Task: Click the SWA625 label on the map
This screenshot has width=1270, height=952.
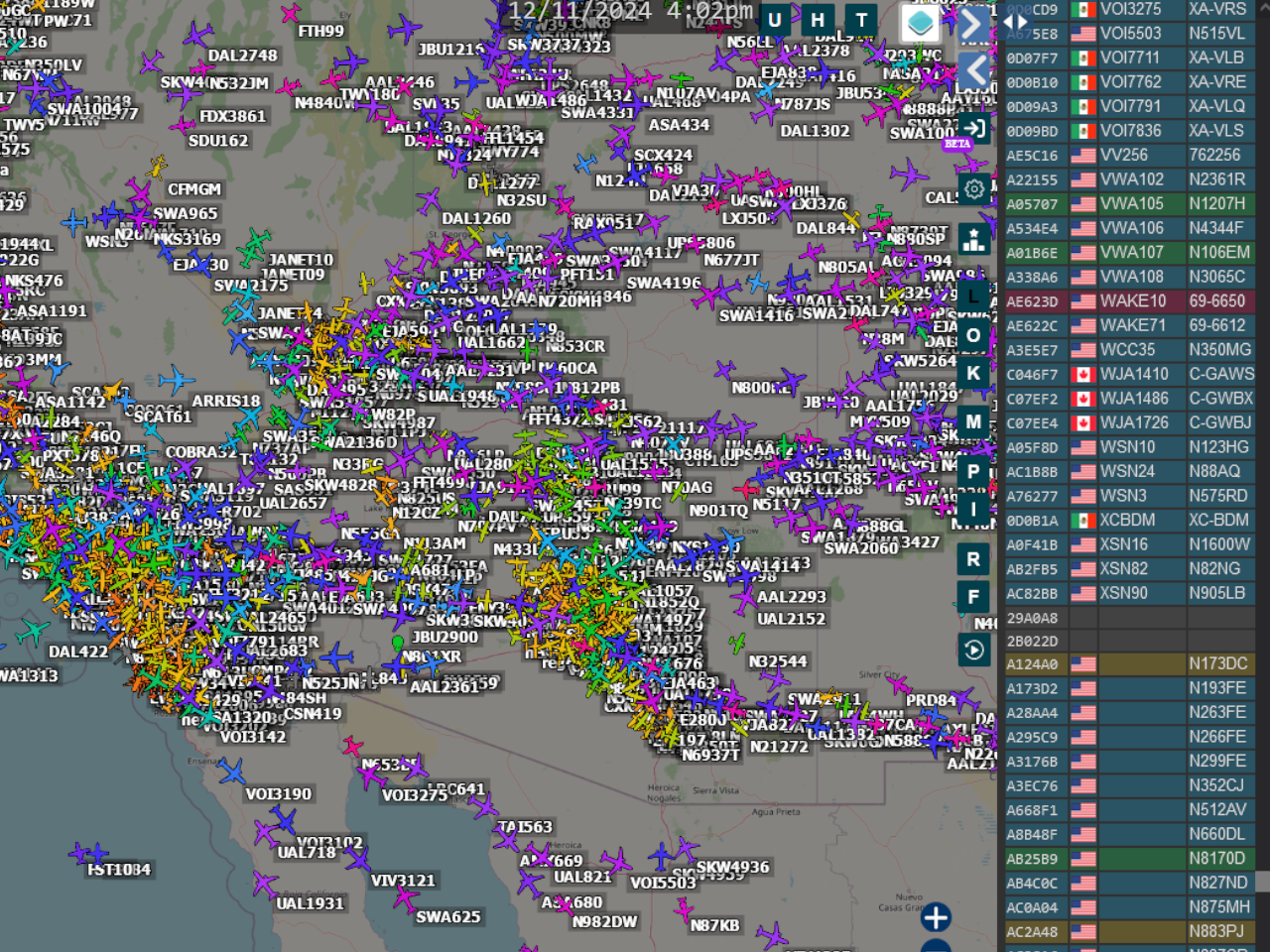Action: click(448, 917)
